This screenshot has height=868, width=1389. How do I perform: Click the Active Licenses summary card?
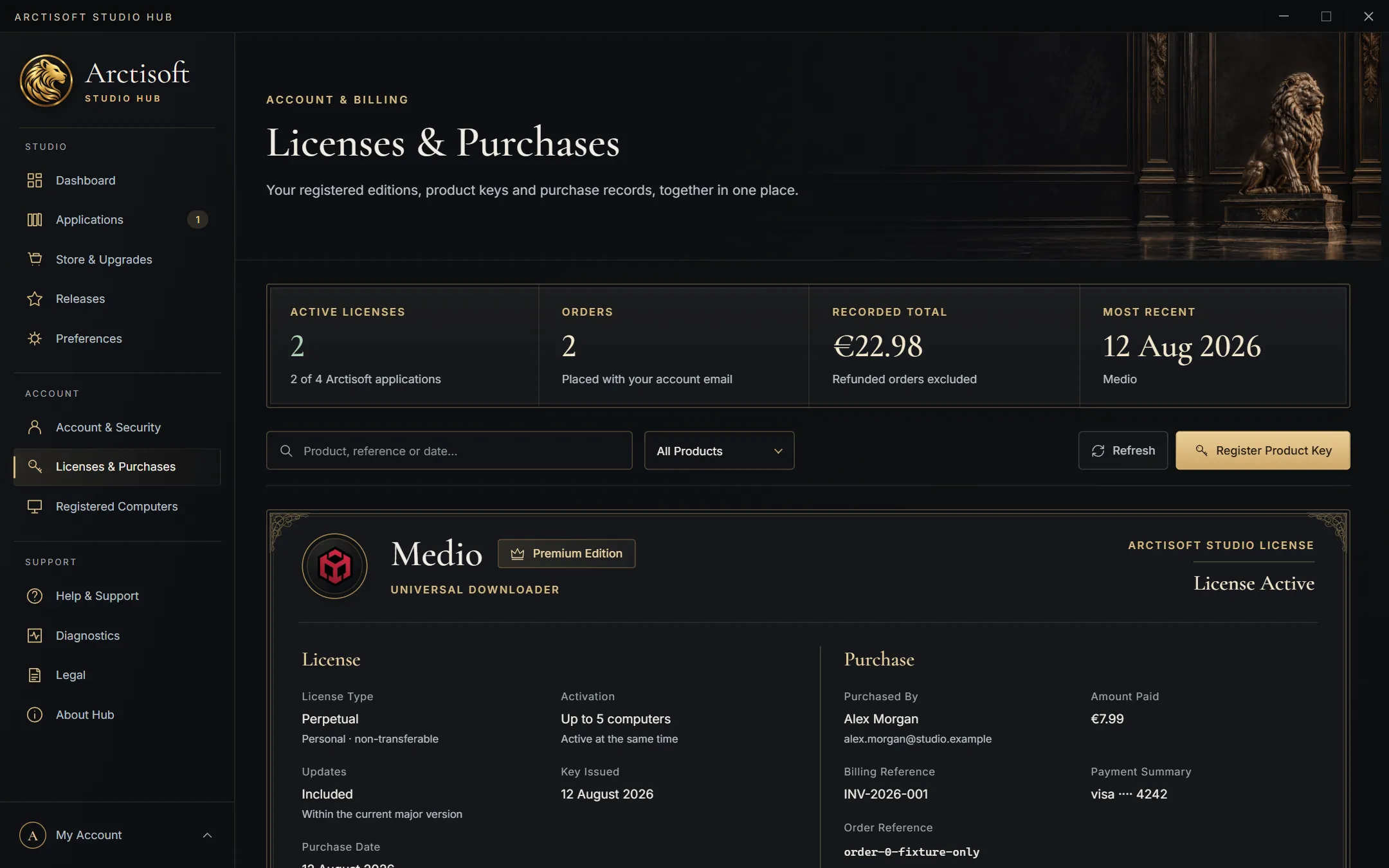pos(404,346)
